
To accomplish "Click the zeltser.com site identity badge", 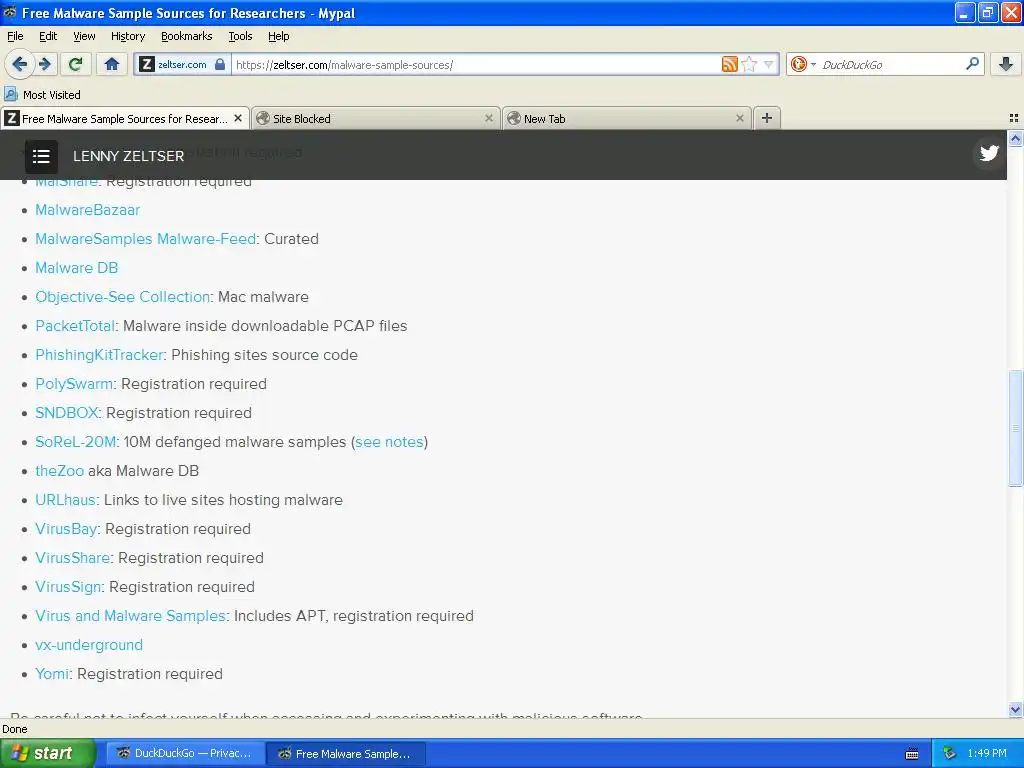I will tap(182, 65).
